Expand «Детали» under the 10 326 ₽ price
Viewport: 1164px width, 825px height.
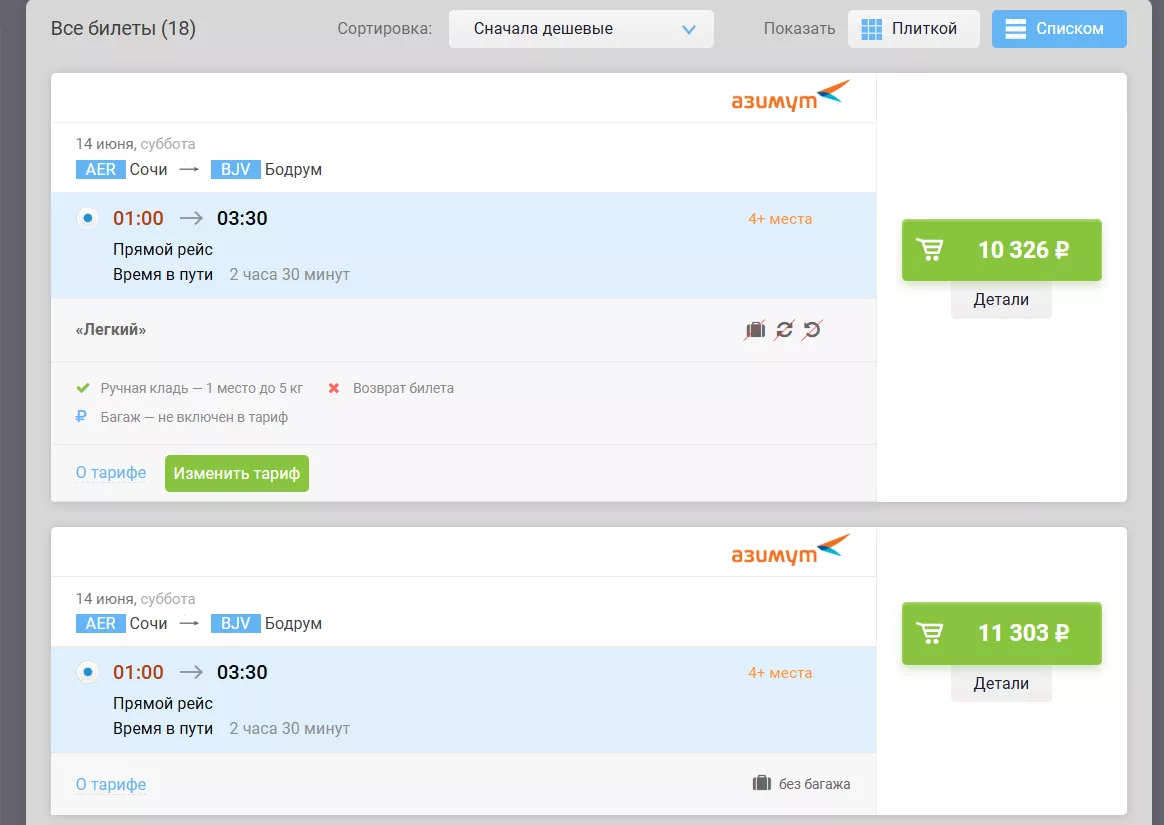1001,300
